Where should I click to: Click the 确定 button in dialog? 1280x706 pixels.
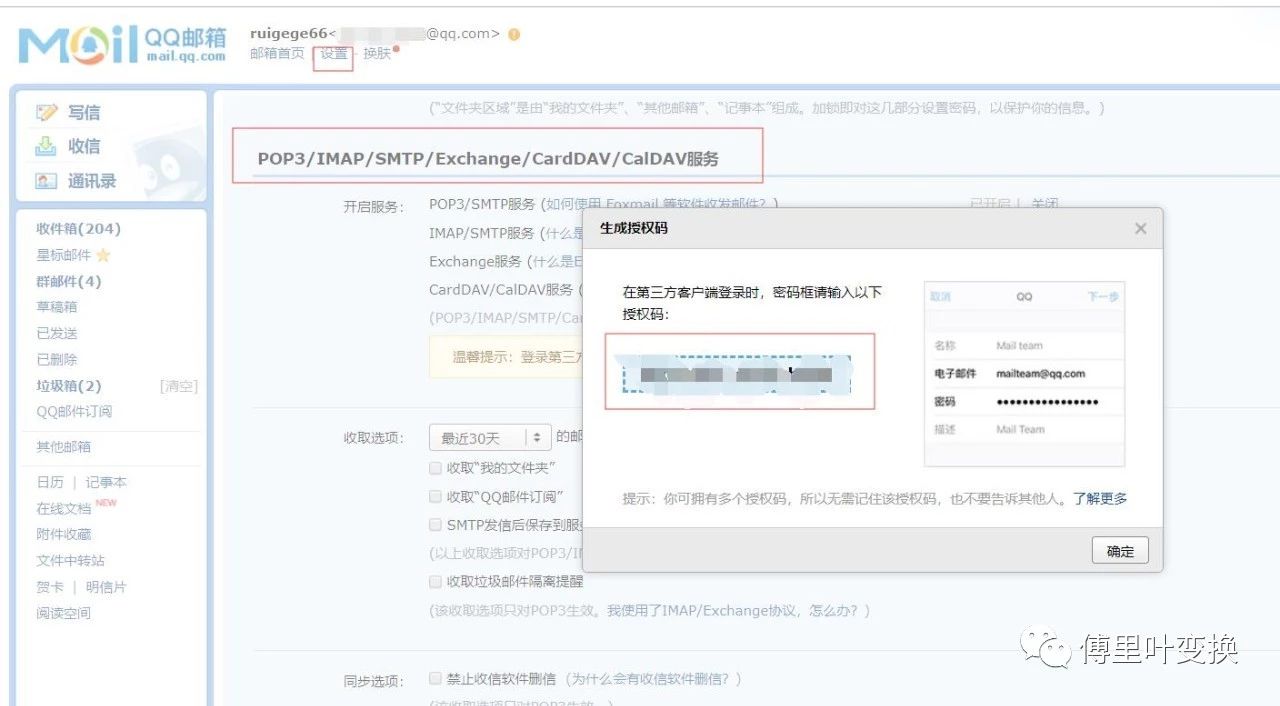point(1120,551)
